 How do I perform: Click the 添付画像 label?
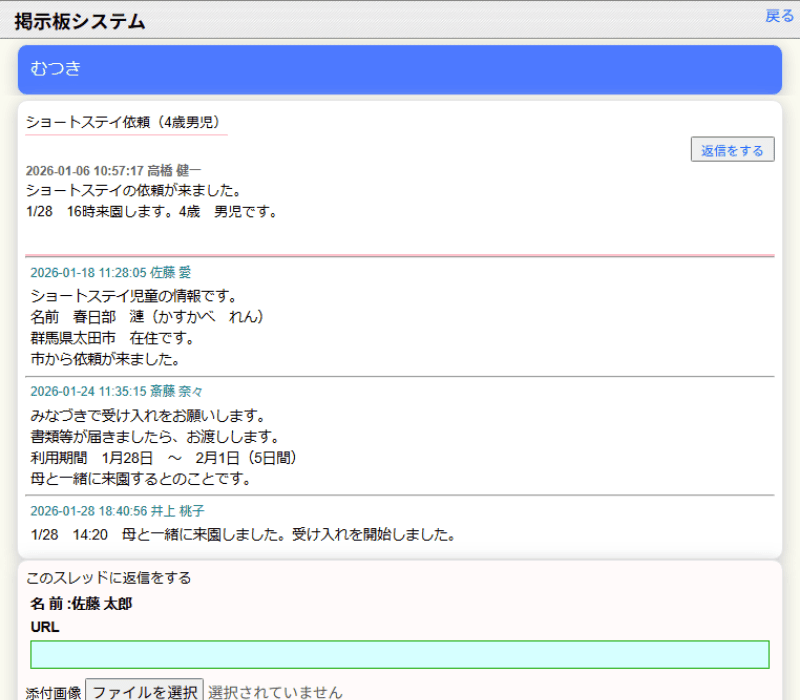pyautogui.click(x=53, y=691)
